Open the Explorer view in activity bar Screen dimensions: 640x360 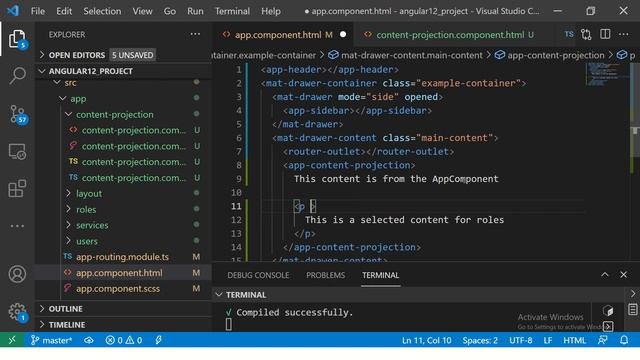point(17,39)
